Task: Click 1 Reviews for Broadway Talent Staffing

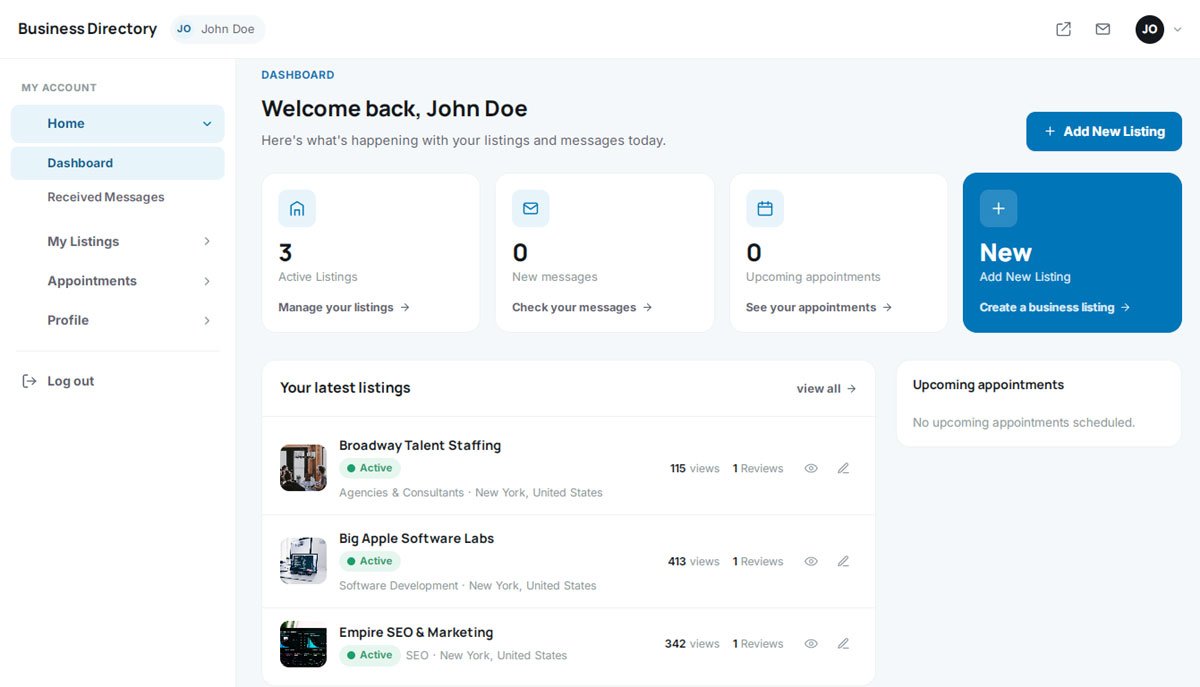Action: pos(758,468)
